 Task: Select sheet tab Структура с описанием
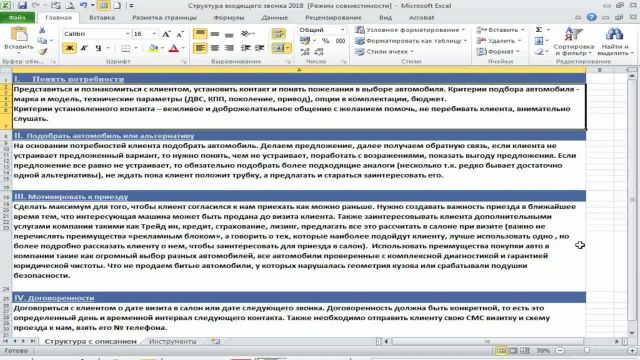pos(90,341)
